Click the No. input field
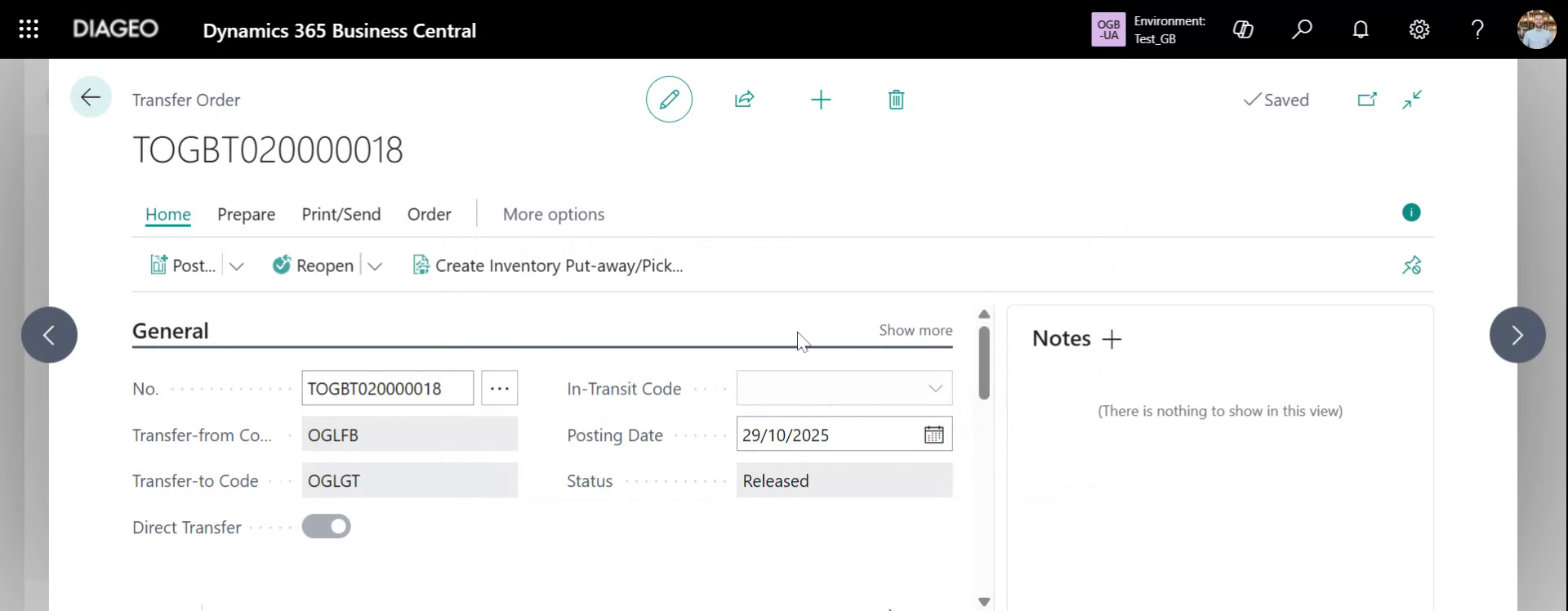The width and height of the screenshot is (1568, 611). (387, 388)
